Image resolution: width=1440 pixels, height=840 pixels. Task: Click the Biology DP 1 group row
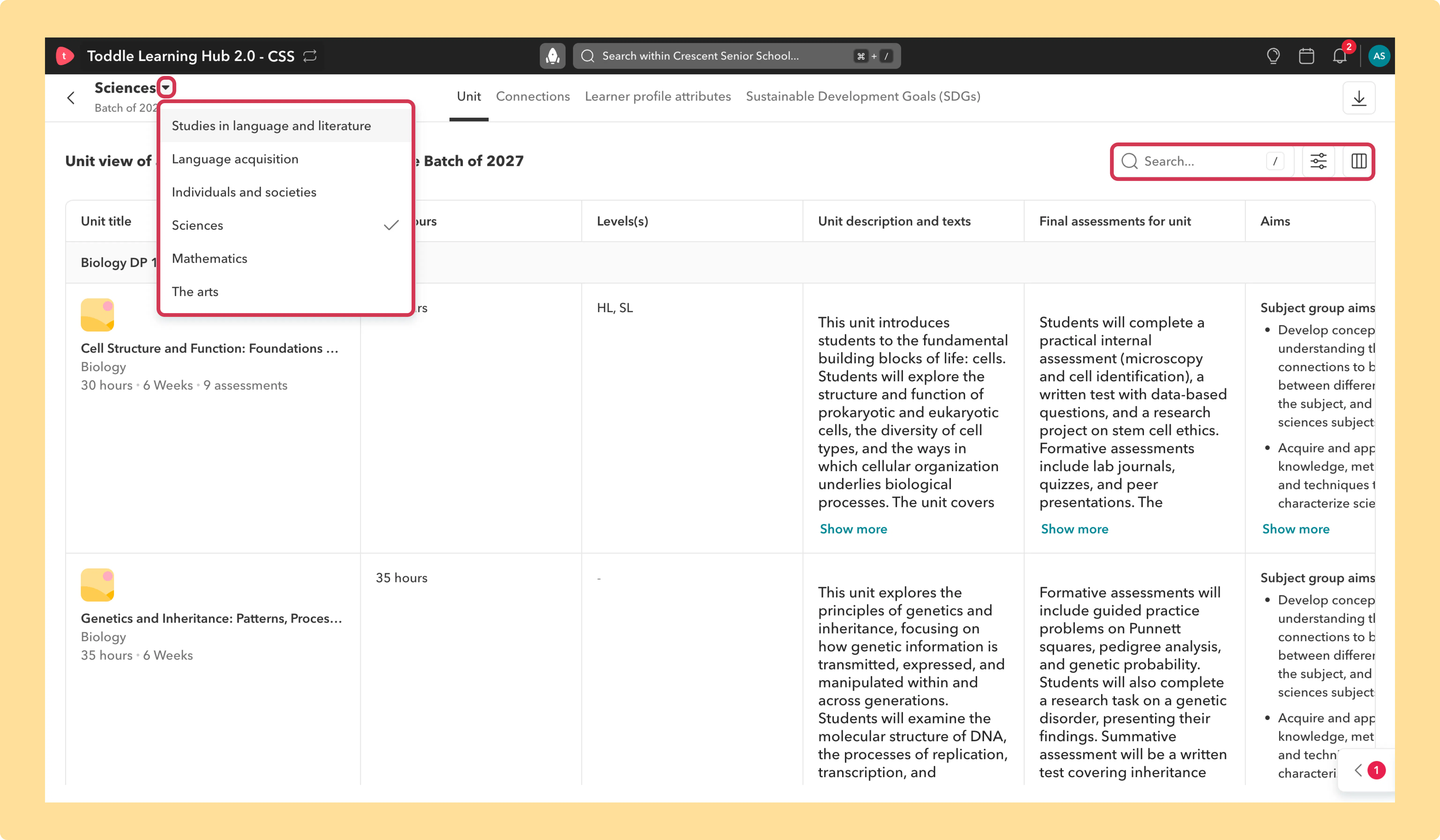pos(720,263)
